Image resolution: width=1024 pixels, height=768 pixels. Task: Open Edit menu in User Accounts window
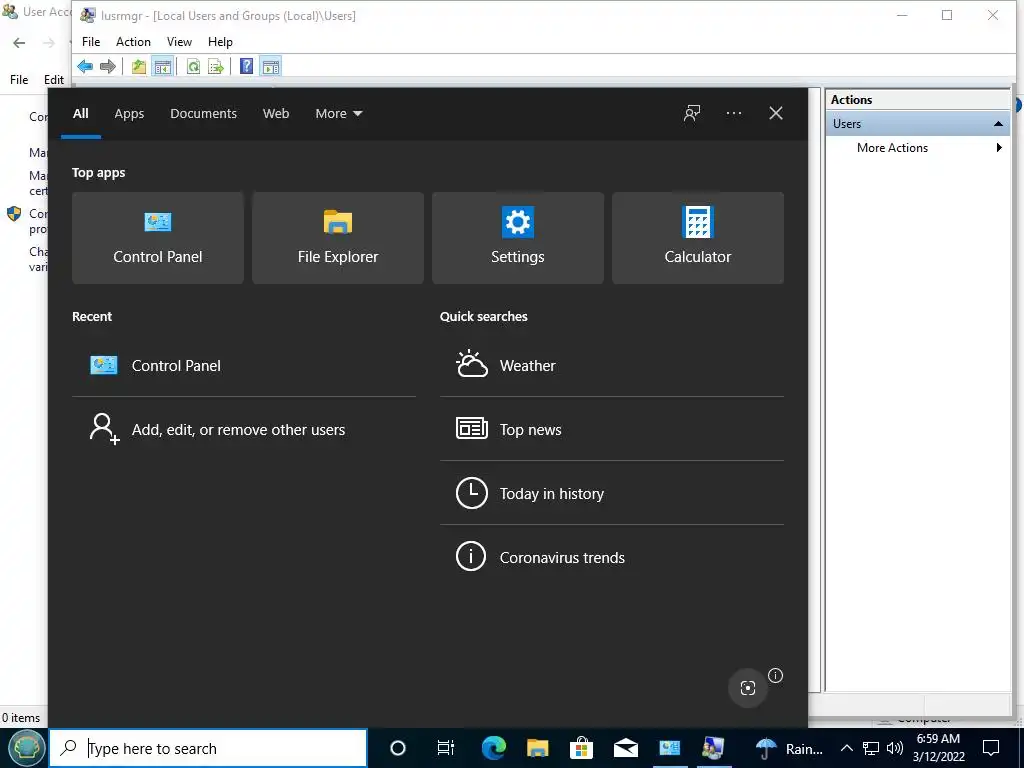54,80
